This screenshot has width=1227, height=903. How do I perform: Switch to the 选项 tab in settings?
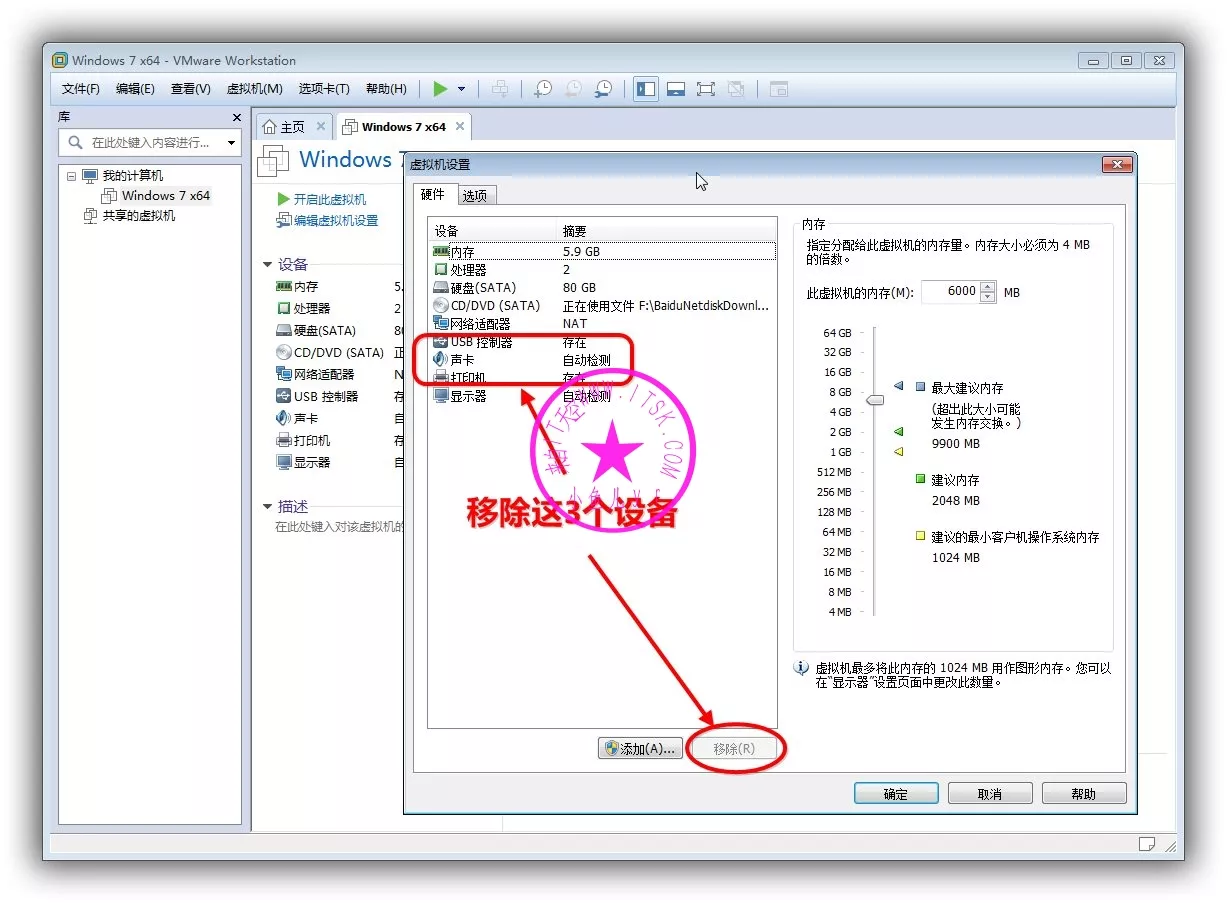475,196
